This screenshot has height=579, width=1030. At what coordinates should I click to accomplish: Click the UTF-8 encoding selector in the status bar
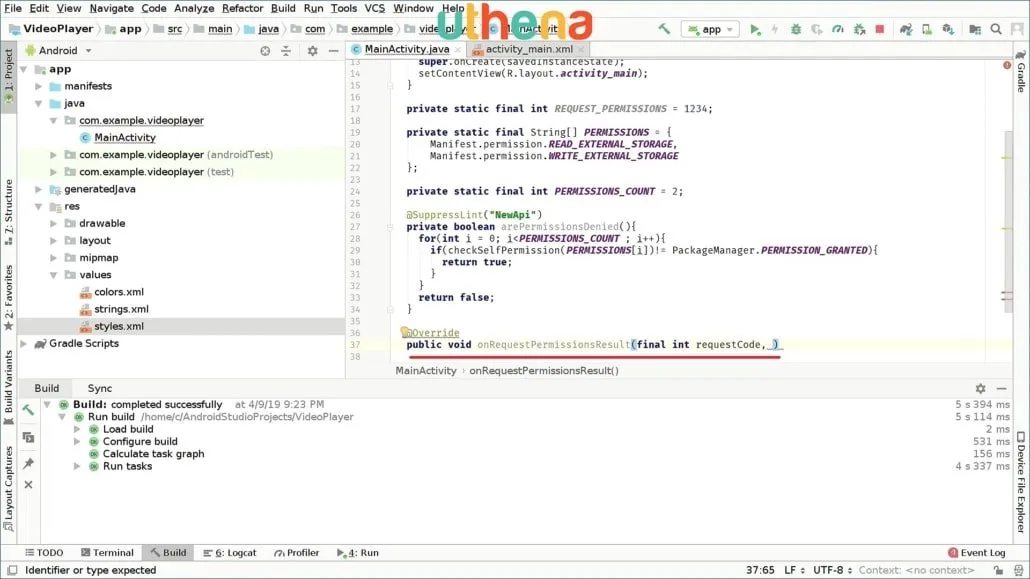[832, 570]
